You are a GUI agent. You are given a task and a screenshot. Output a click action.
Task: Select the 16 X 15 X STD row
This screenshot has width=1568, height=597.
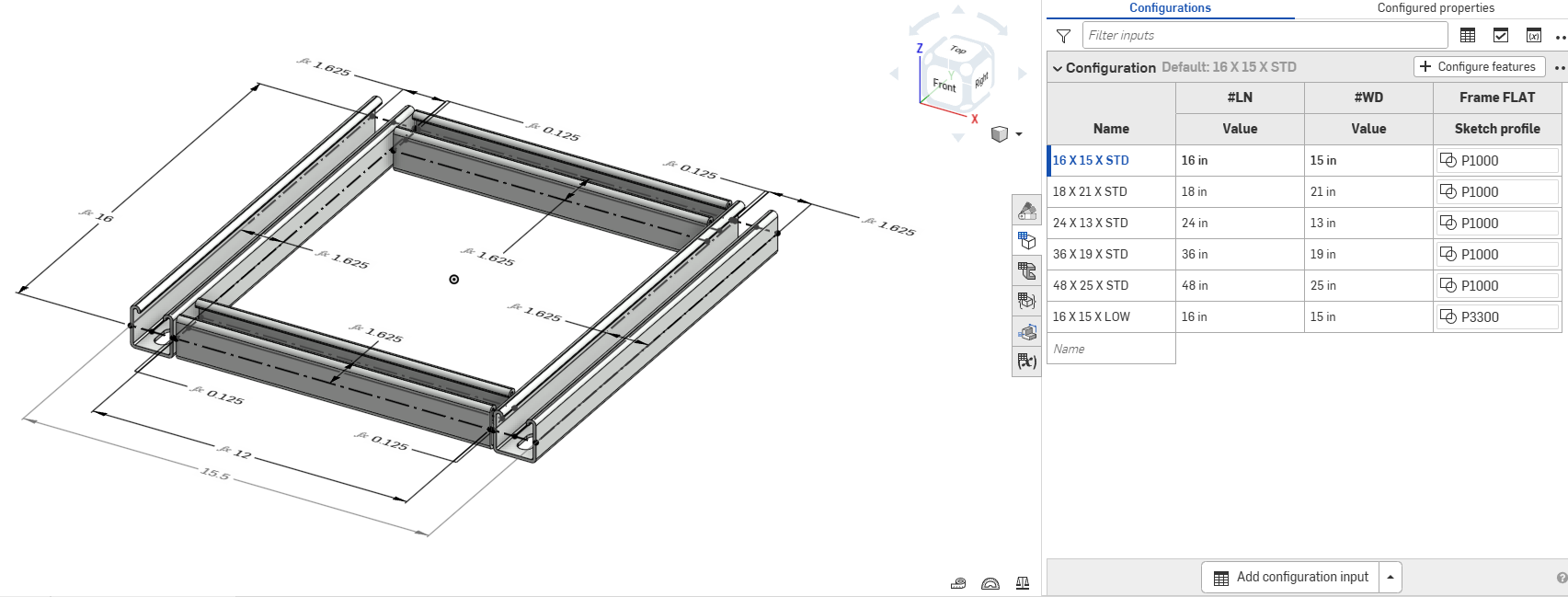point(1111,160)
